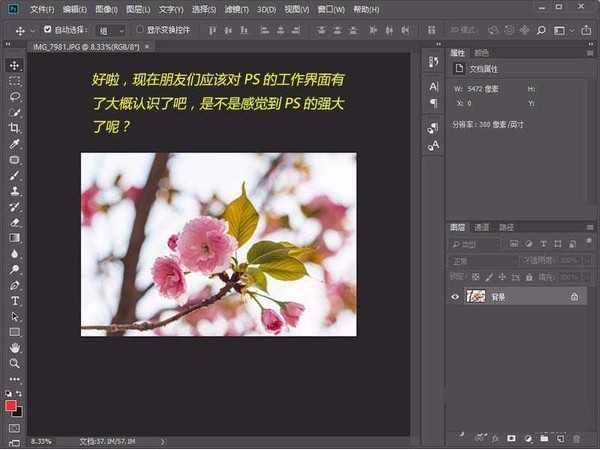Select the Horizontal Type tool
Viewport: 600px width, 450px height.
tap(14, 300)
